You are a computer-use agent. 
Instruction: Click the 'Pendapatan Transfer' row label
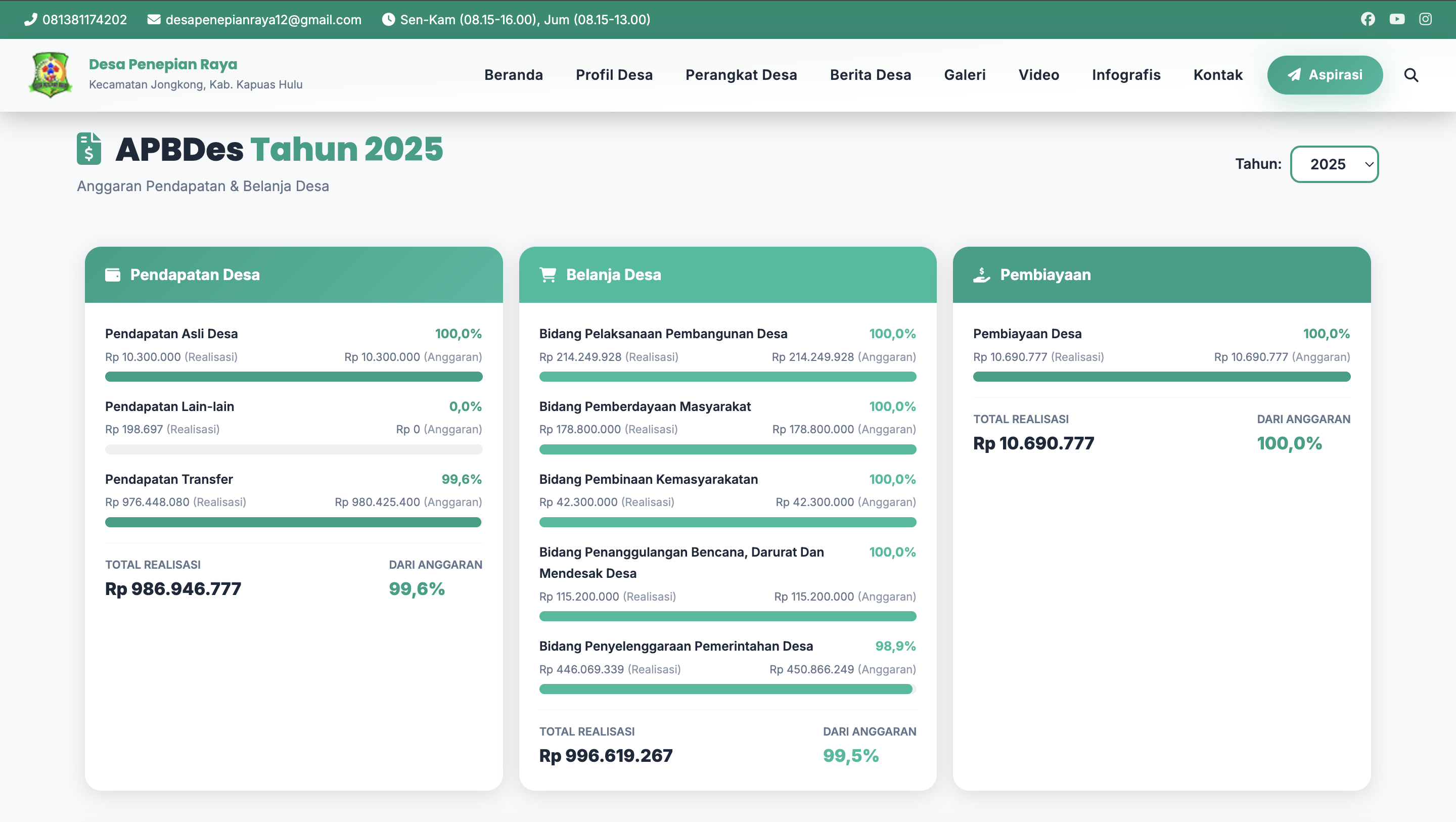pos(169,479)
